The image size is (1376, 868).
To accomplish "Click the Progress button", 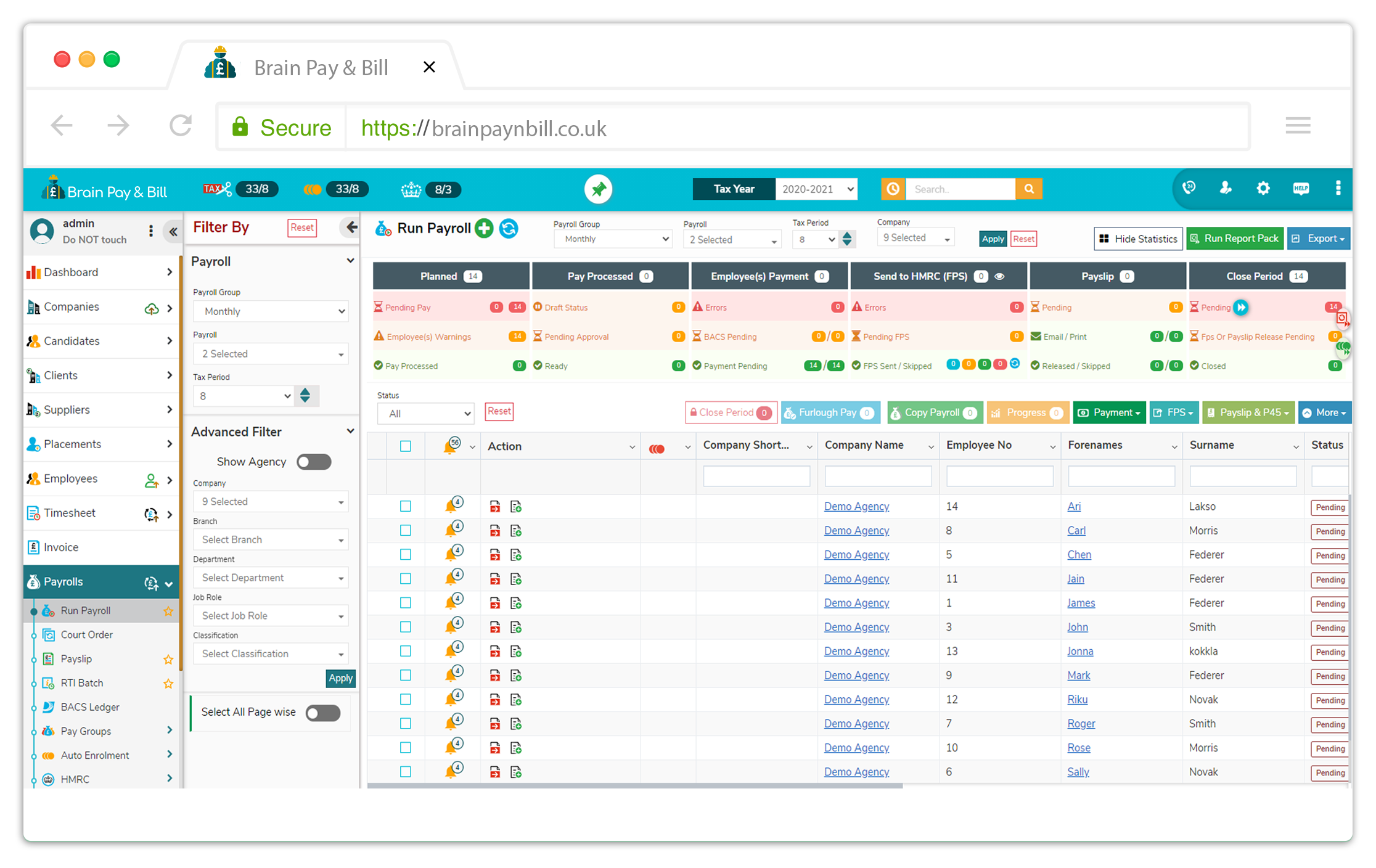I will [x=1028, y=412].
